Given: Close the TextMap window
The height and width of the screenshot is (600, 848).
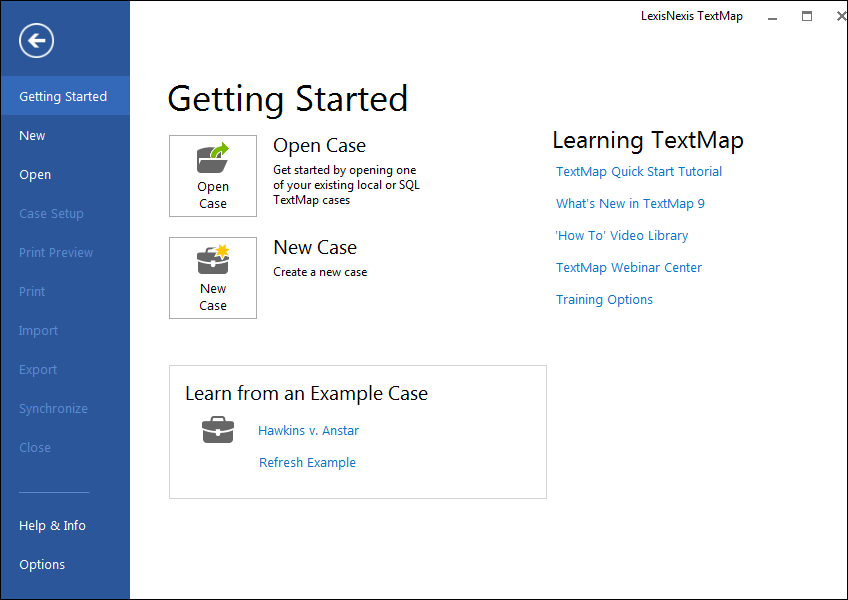Looking at the screenshot, I should point(840,16).
